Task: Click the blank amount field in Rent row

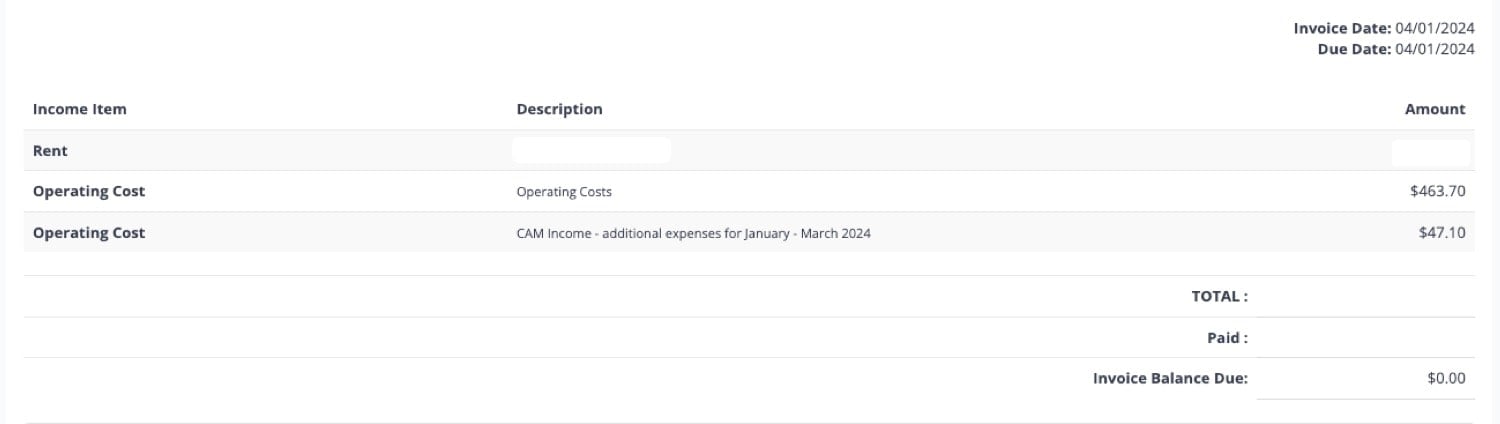Action: point(1430,152)
